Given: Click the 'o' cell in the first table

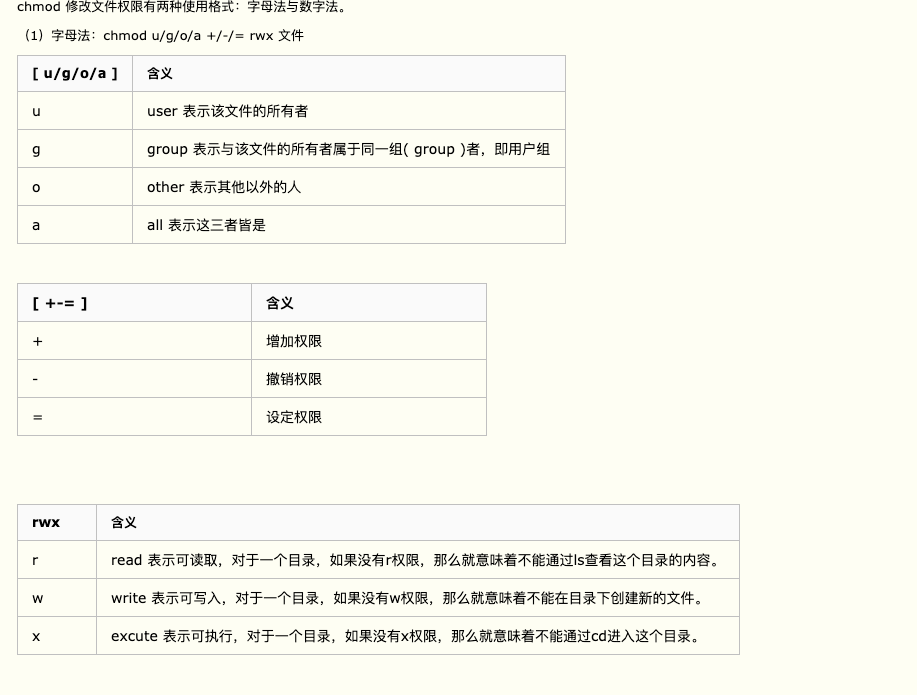Looking at the screenshot, I should point(75,187).
